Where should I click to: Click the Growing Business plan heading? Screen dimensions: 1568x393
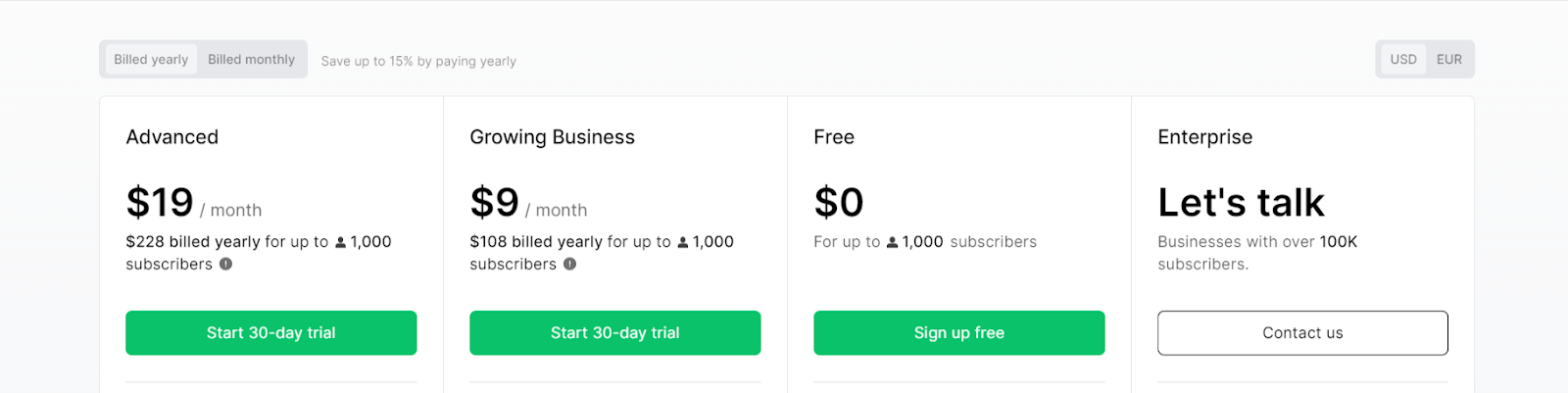point(552,137)
